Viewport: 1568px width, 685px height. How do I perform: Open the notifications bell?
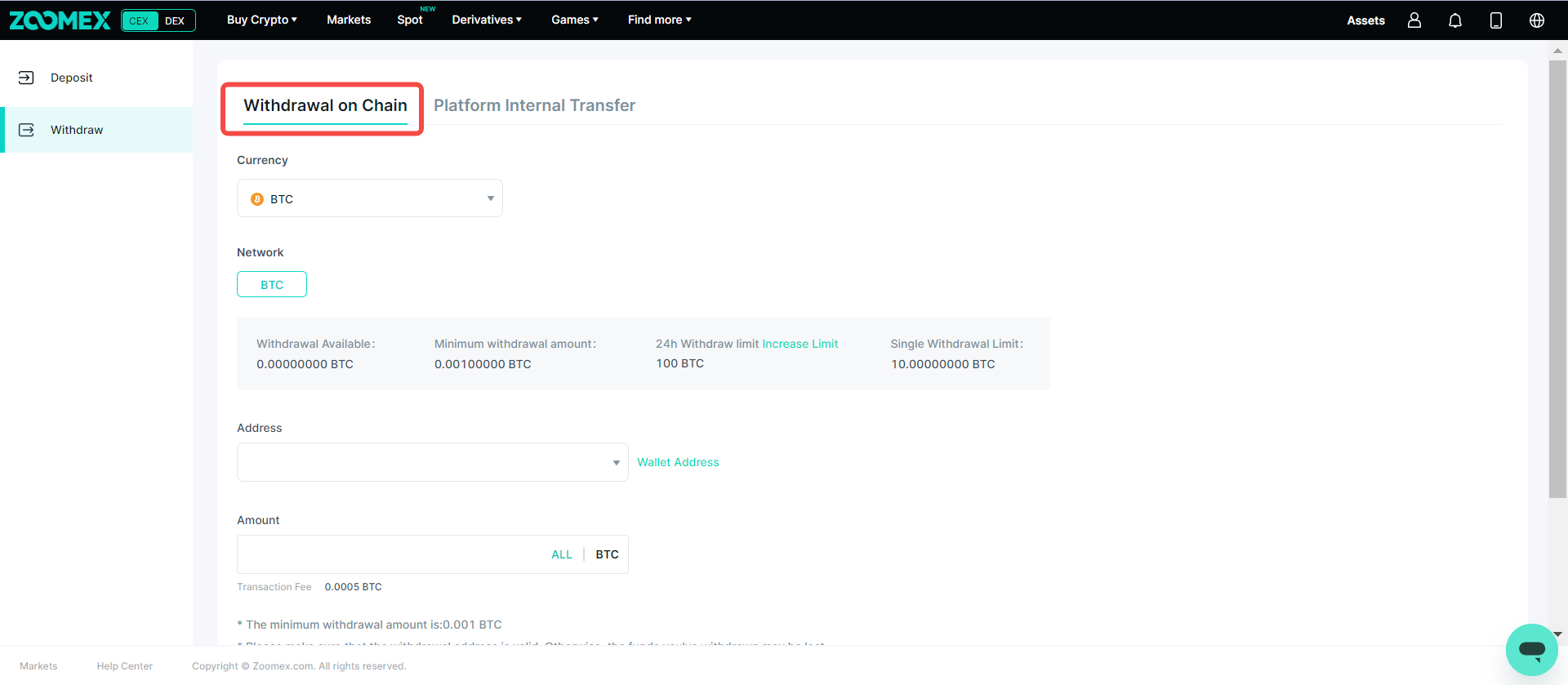pos(1455,20)
